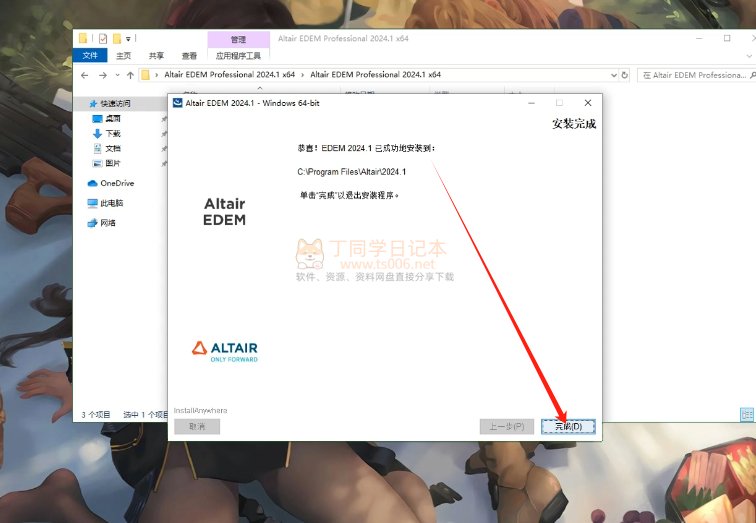Expand the ribbon chevron in Explorer
The width and height of the screenshot is (756, 523).
[749, 56]
